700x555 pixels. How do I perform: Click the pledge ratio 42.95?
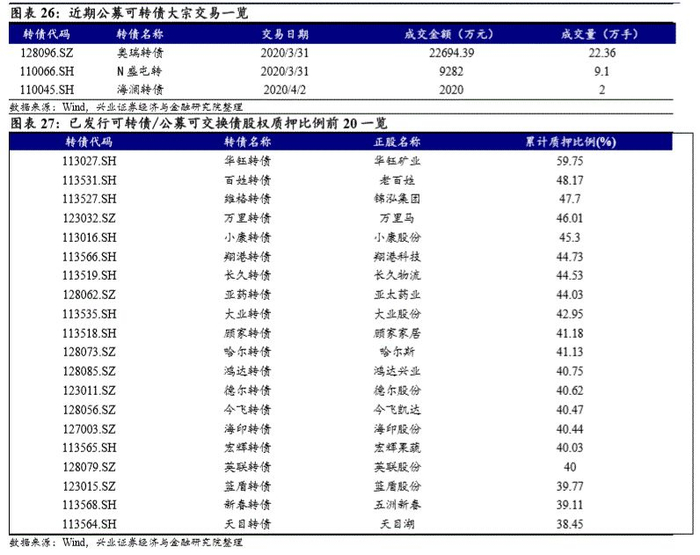click(570, 314)
